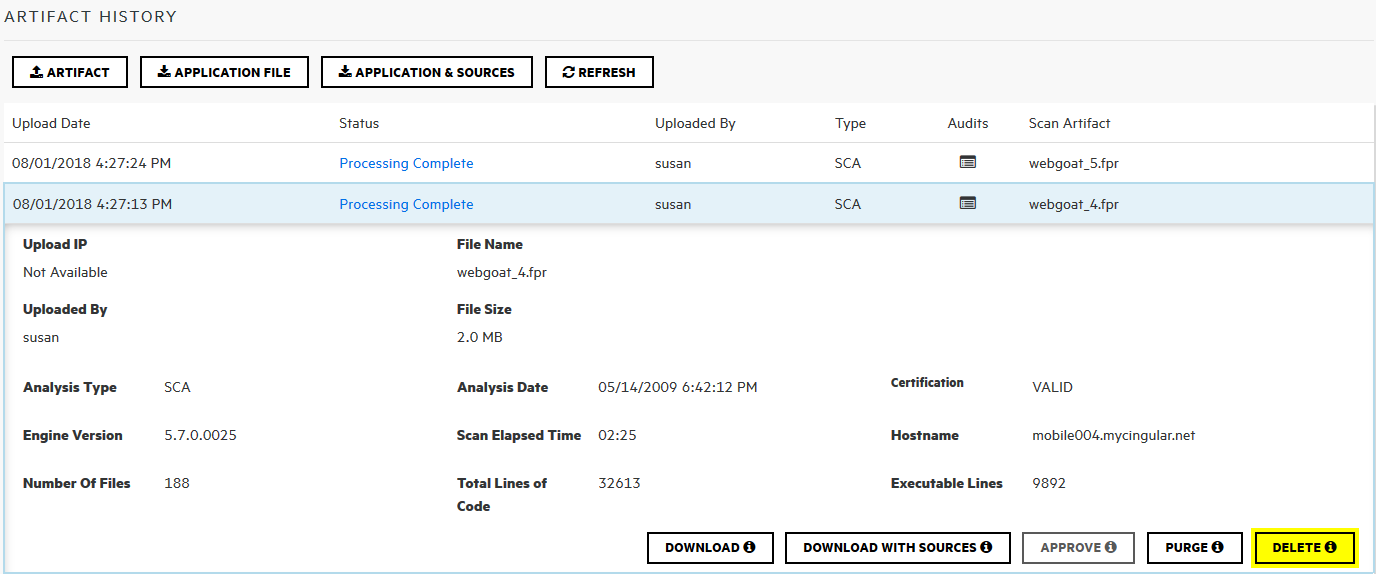Open Processing Complete link for webgoat_4.fpr
Screen dimensions: 1376x574
(x=406, y=204)
